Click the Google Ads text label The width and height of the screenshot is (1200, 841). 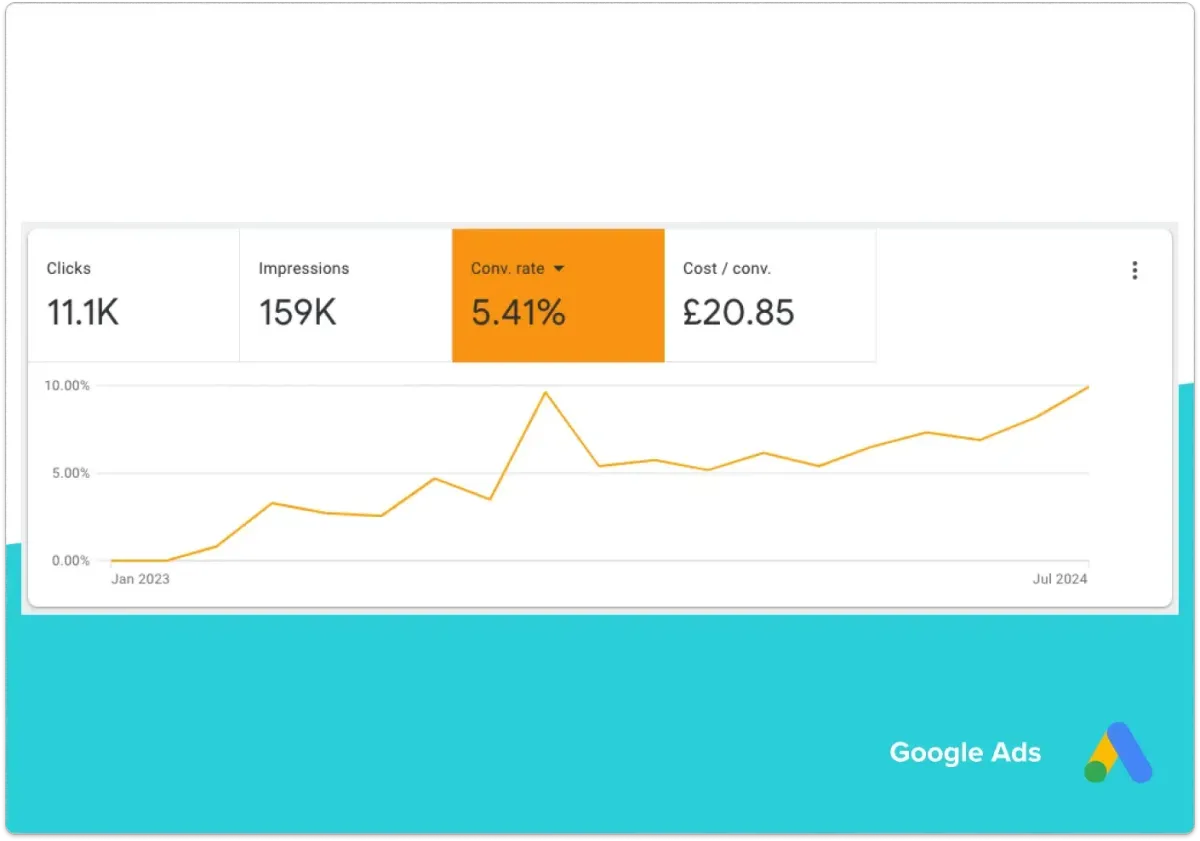tap(965, 752)
